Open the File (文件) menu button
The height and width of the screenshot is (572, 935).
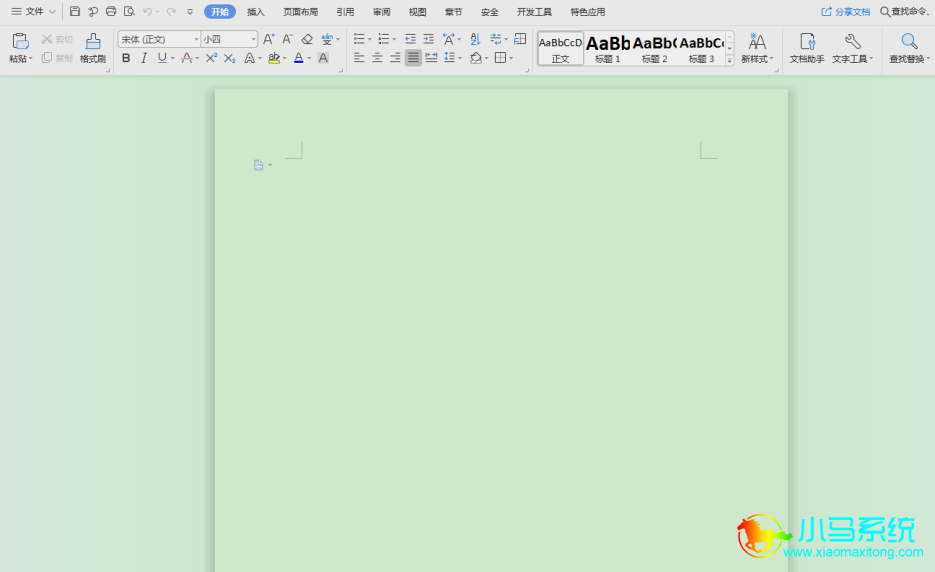click(27, 11)
